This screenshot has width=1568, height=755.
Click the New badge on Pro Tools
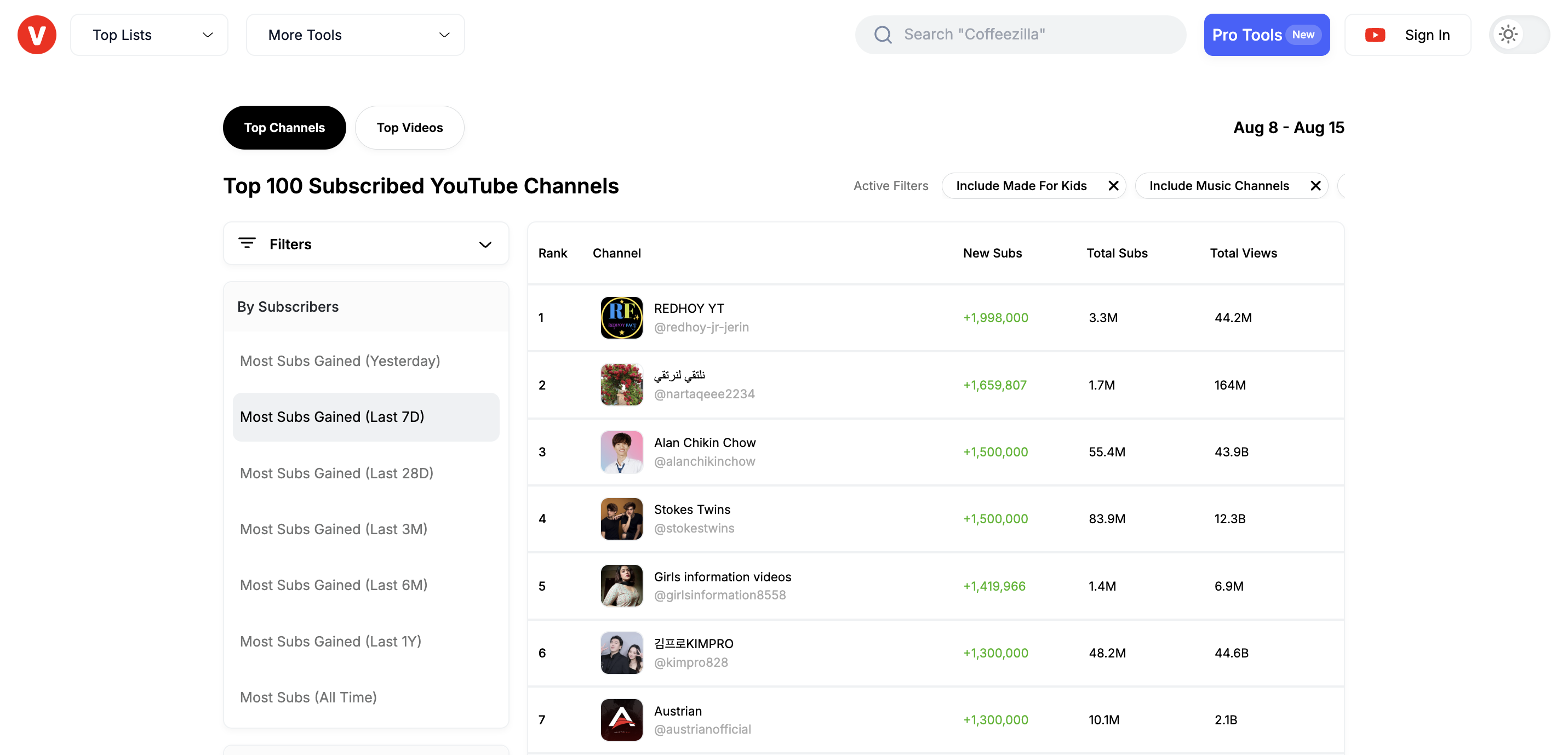point(1303,35)
